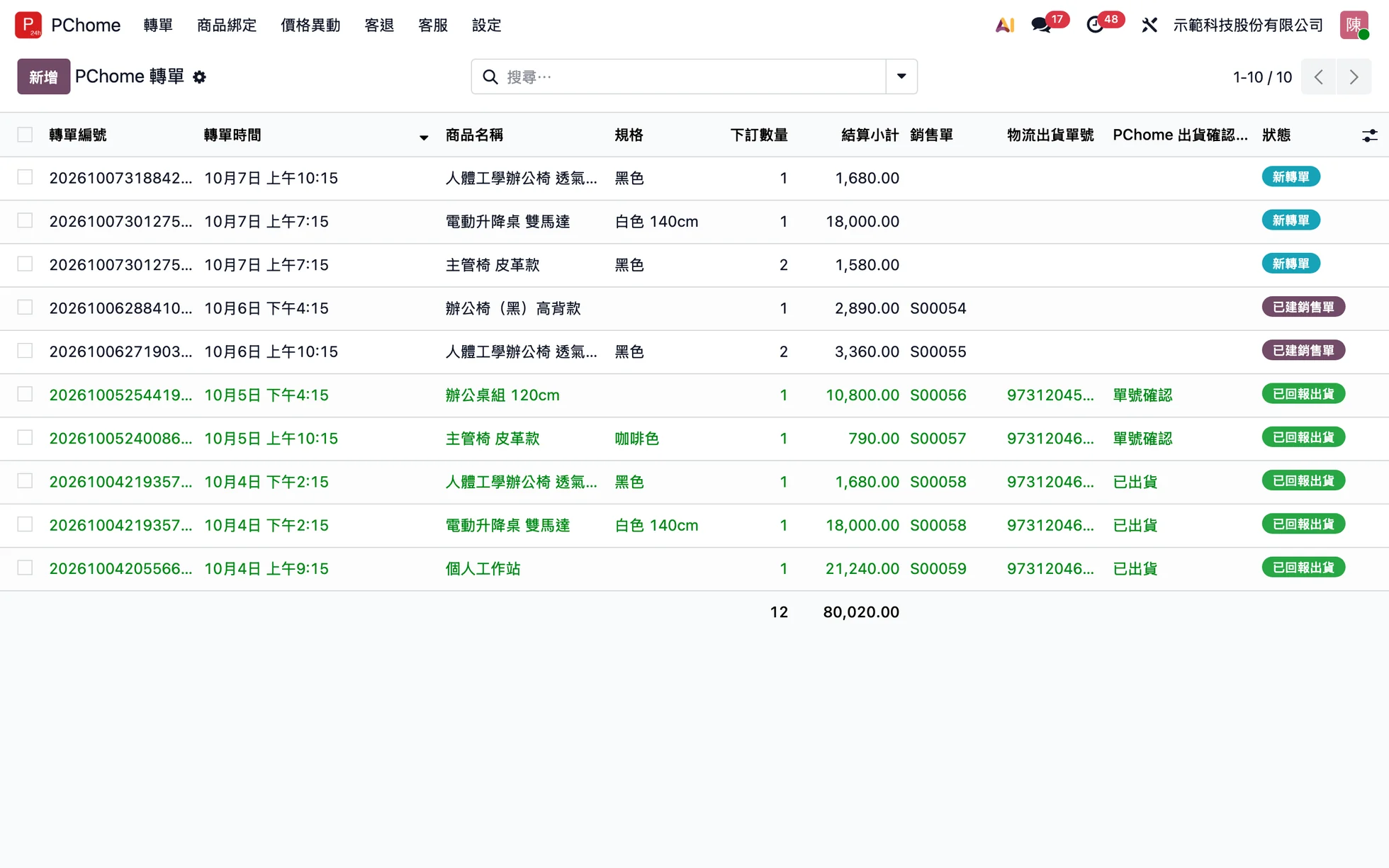Screen dimensions: 1389x868
Task: Open the activities clock icon with 48 badge
Action: click(x=1095, y=25)
